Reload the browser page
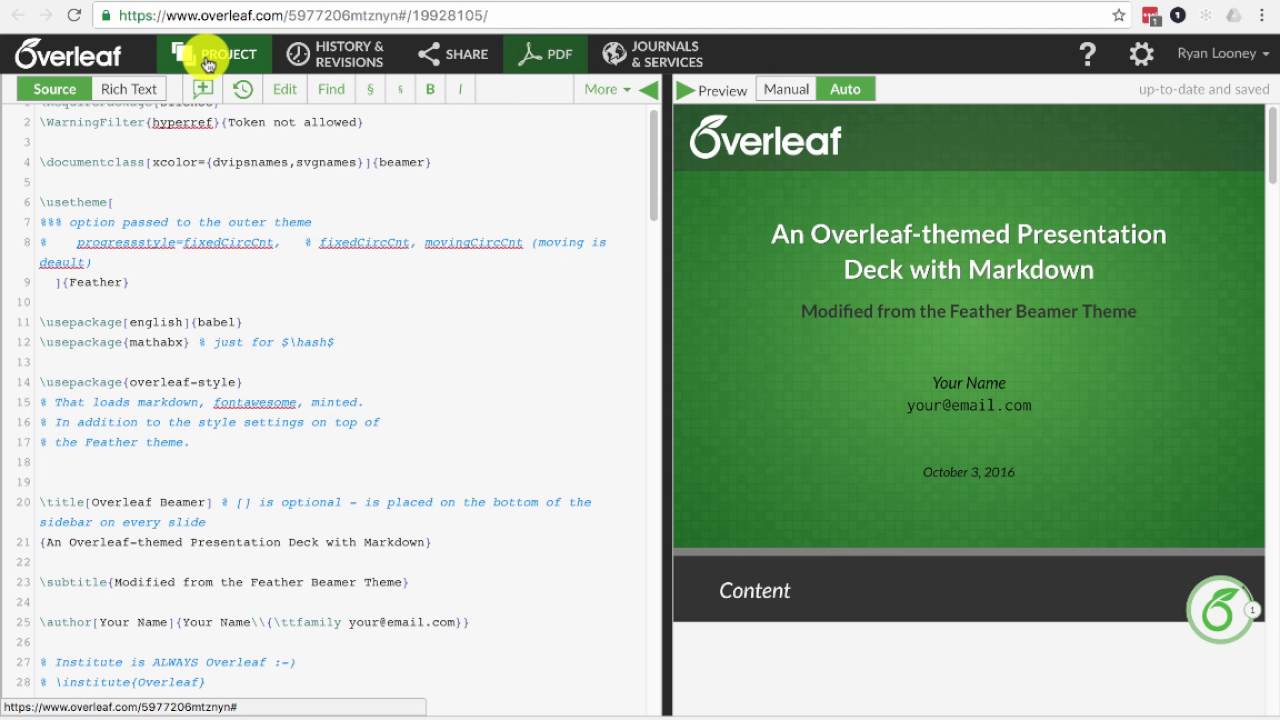The image size is (1280, 720). 73,15
